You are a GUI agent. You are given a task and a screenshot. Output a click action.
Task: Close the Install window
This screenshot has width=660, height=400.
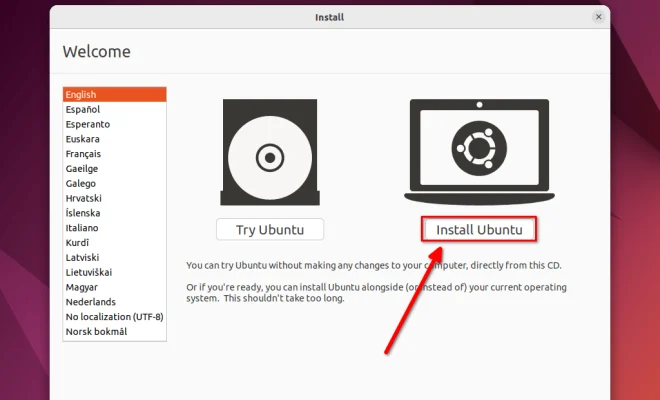598,17
